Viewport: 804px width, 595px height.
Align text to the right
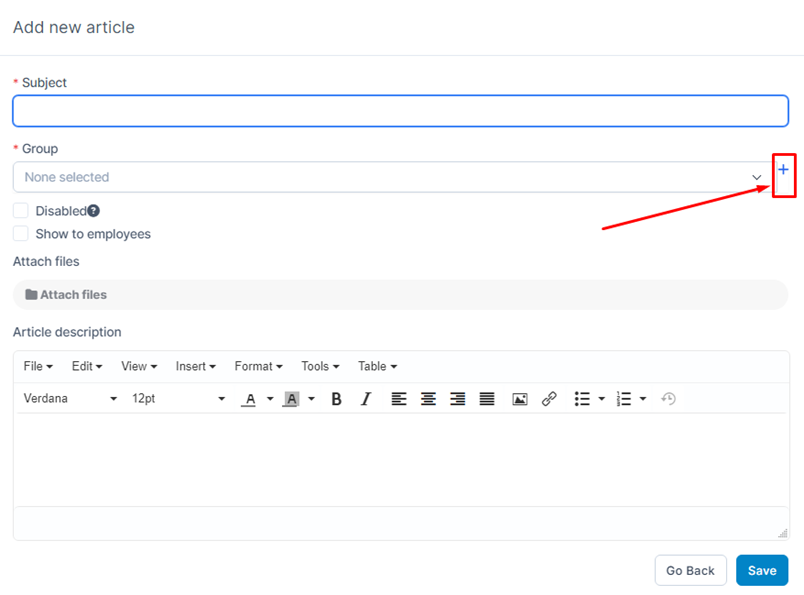(x=457, y=399)
